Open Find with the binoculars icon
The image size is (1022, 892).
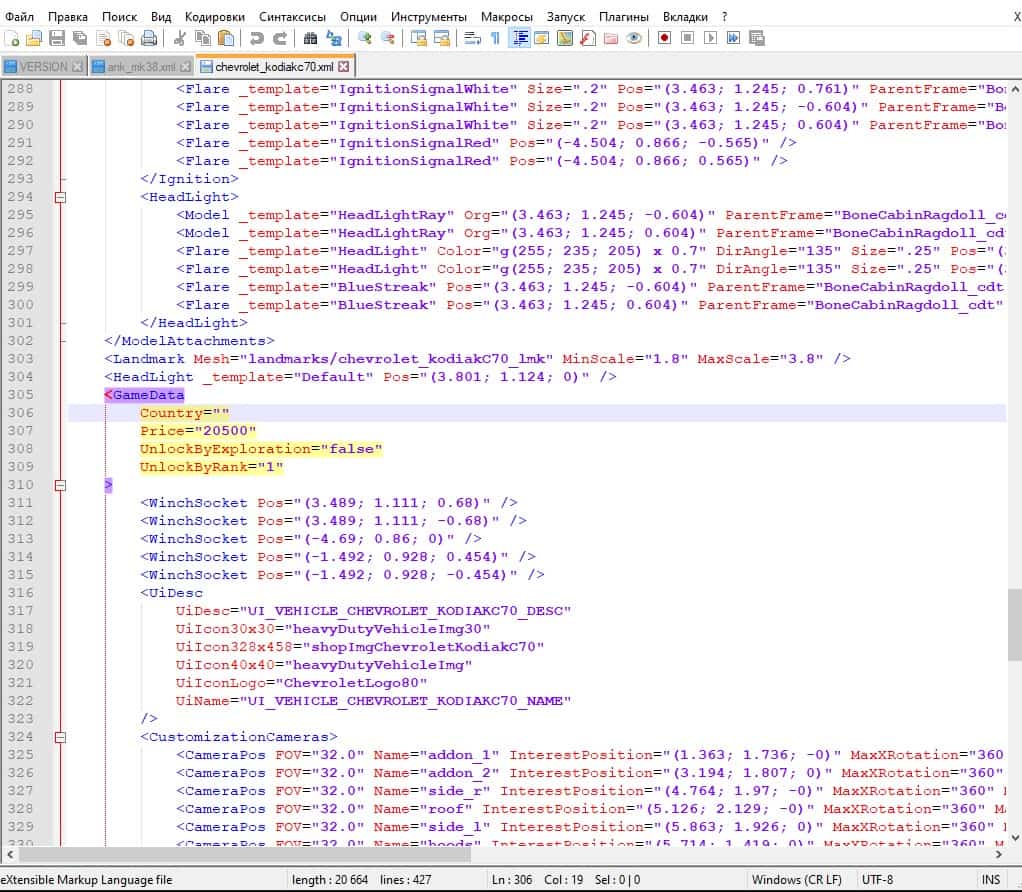[x=310, y=39]
